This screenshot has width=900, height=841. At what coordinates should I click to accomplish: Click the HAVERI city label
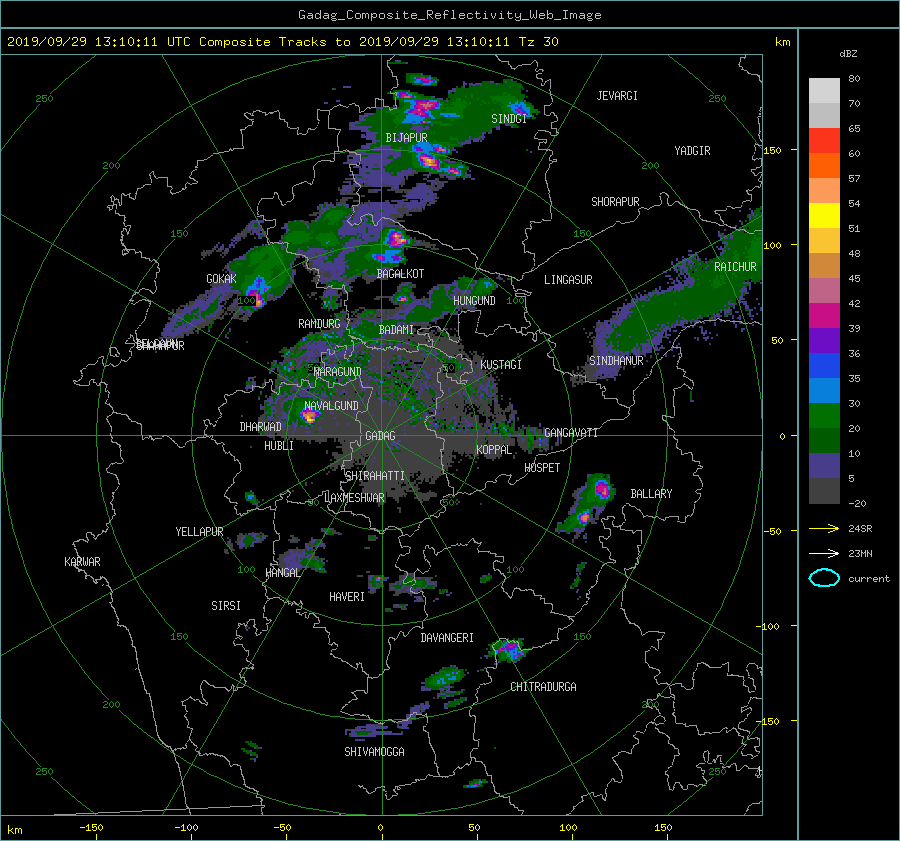[x=347, y=597]
